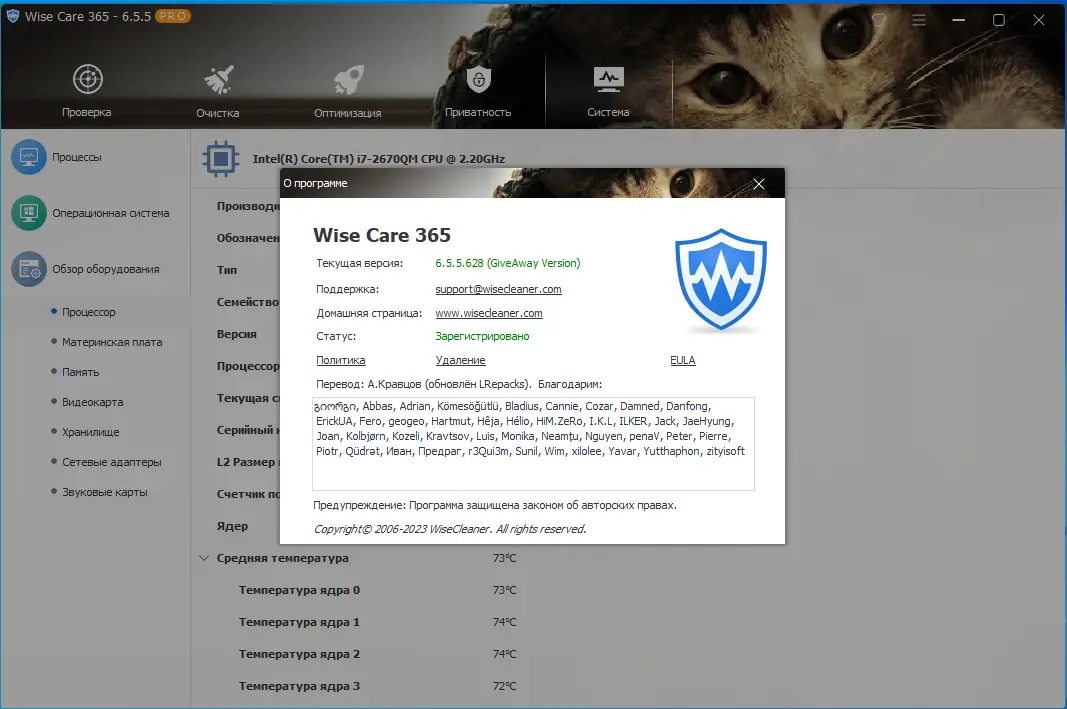Click the CPU chip icon near Intel Core
Screen dimensions: 1067x709
click(219, 158)
